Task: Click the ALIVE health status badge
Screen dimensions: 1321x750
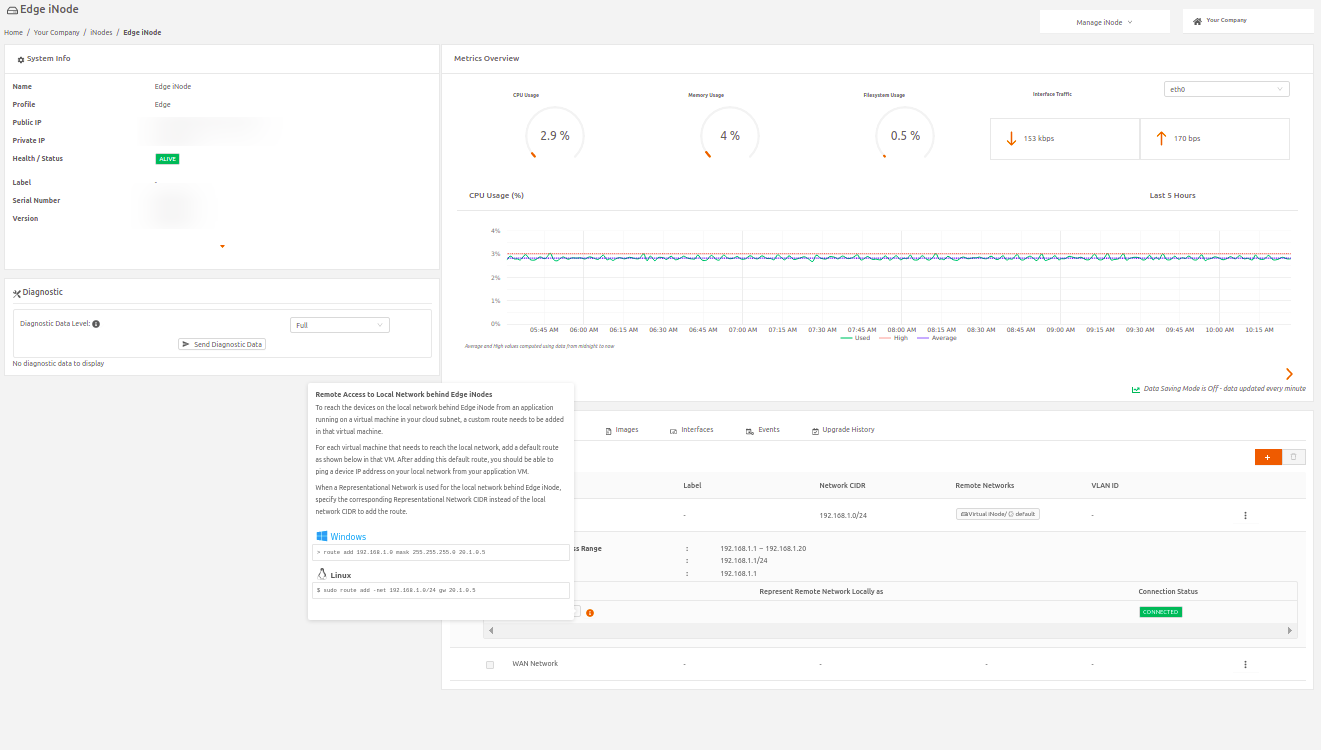Action: (x=167, y=159)
